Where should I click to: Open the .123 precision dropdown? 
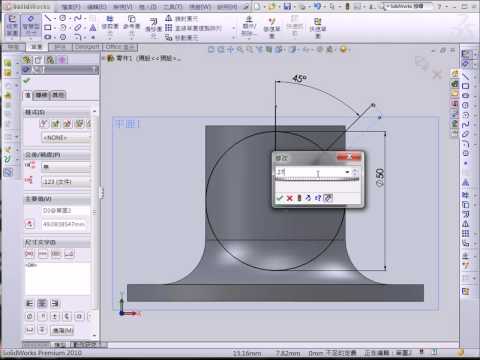click(x=66, y=182)
